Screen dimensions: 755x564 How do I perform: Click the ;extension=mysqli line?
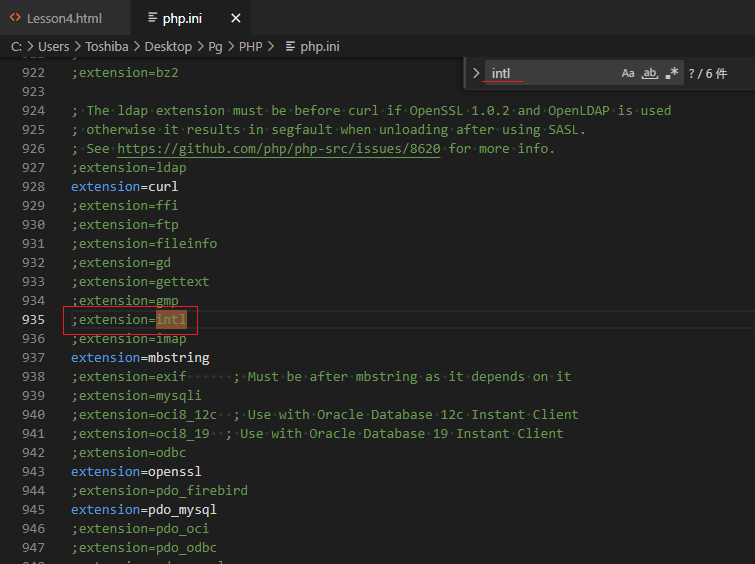pyautogui.click(x=136, y=396)
